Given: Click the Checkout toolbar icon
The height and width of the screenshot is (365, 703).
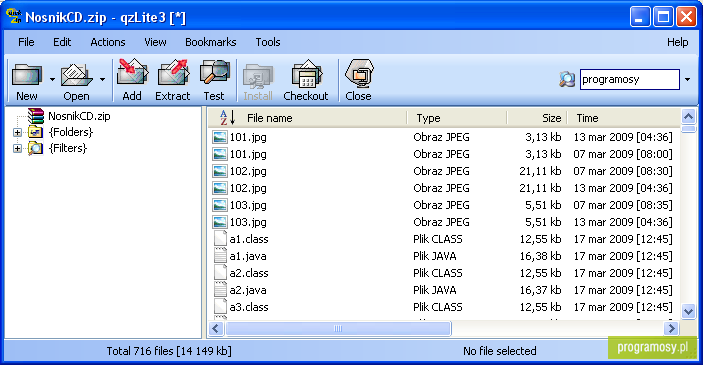Looking at the screenshot, I should point(306,74).
